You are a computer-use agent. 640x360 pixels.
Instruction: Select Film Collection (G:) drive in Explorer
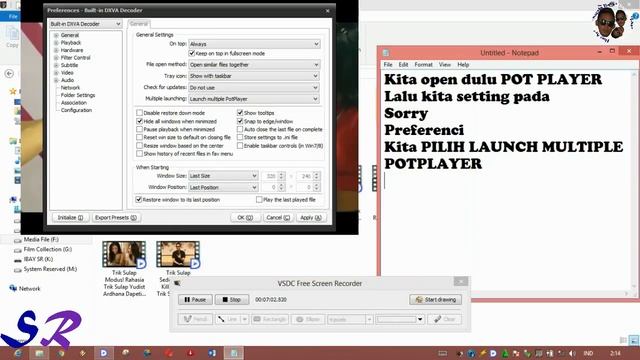[x=47, y=249]
